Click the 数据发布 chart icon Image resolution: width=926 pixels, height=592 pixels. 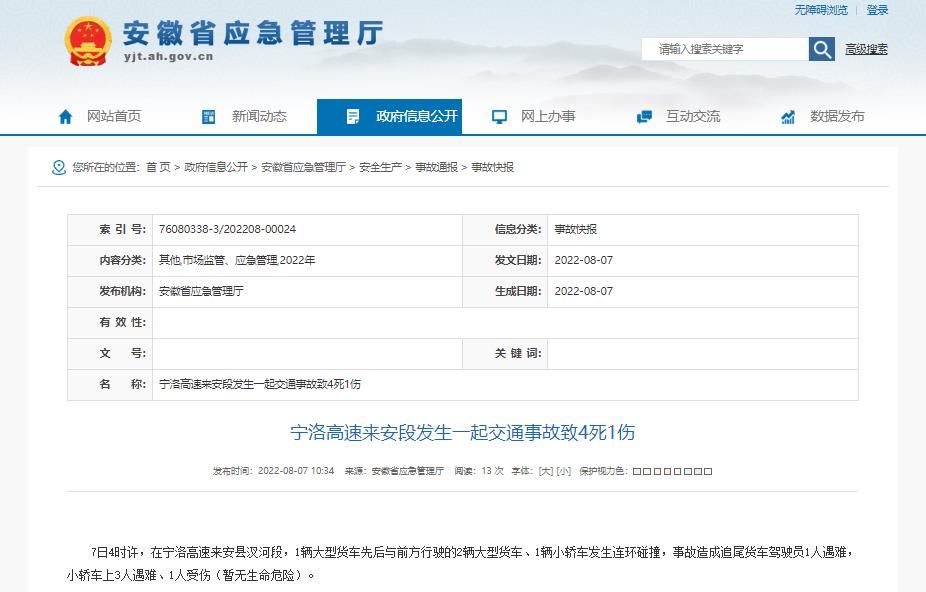(x=788, y=117)
